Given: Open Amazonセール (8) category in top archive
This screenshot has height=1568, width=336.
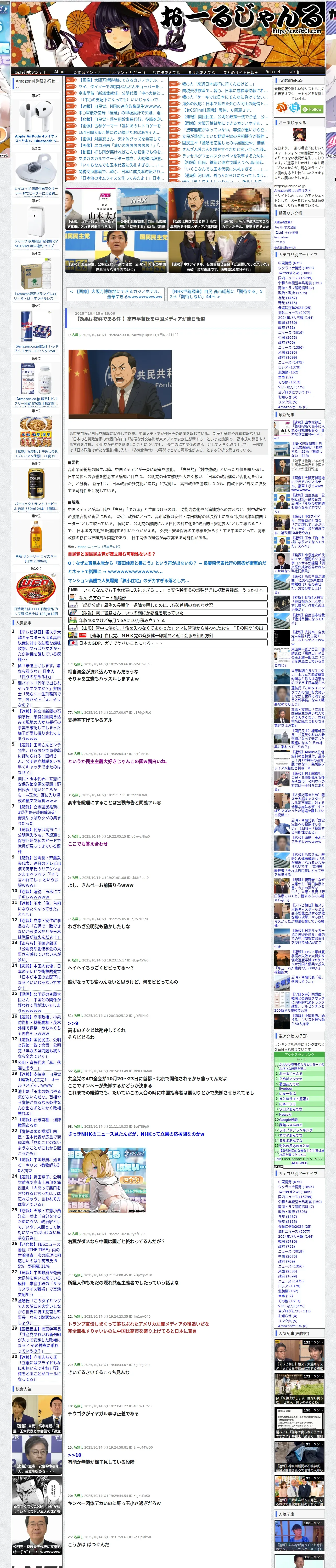Looking at the screenshot, I should (293, 407).
